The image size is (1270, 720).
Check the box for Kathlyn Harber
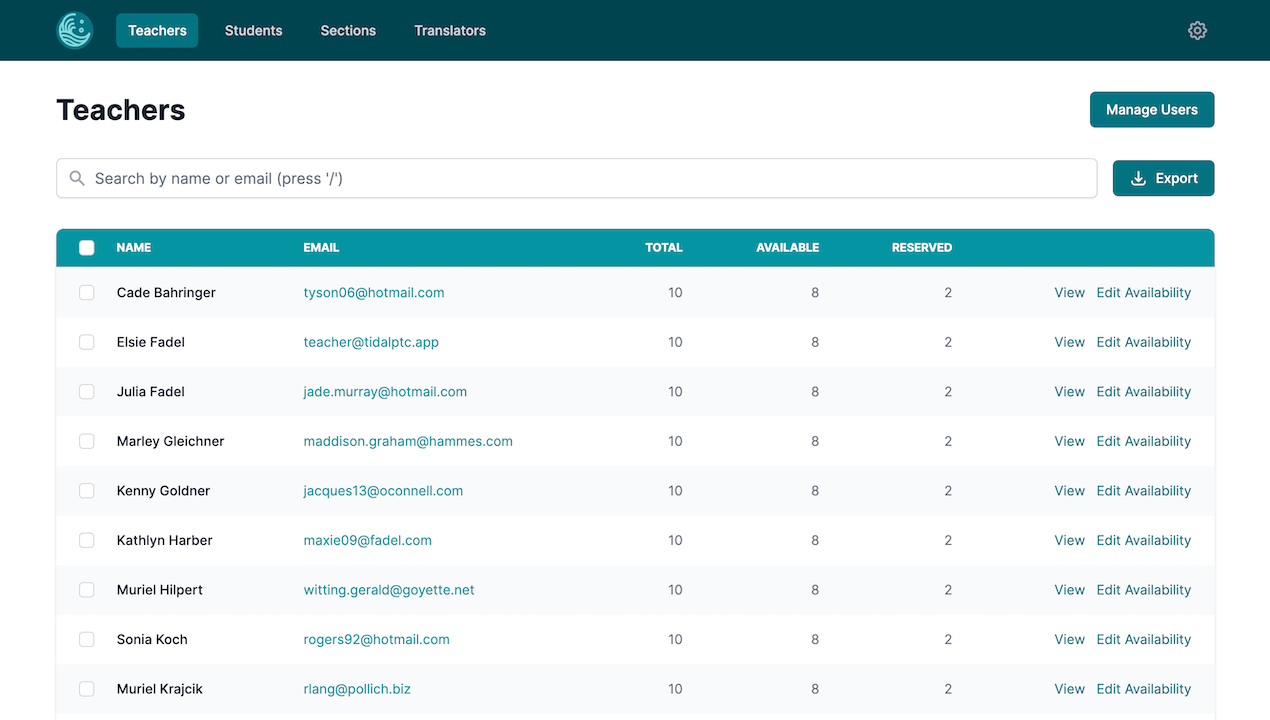point(87,540)
